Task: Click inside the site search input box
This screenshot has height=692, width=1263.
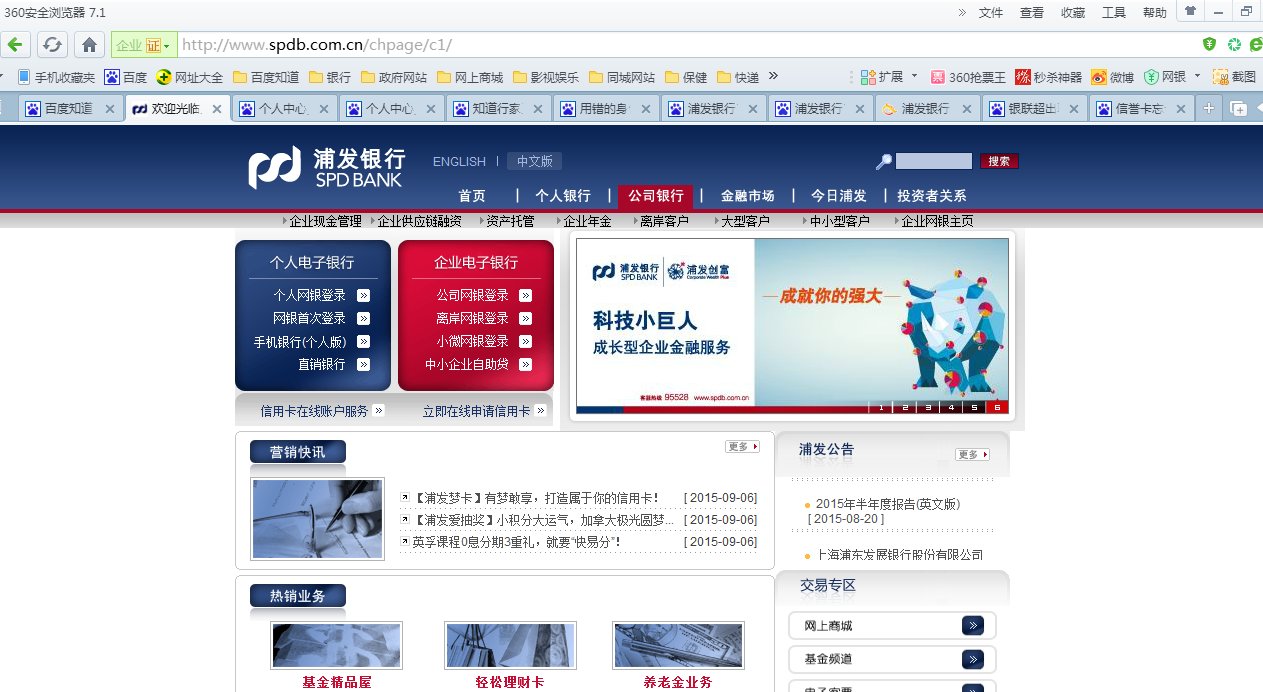Action: [x=936, y=161]
